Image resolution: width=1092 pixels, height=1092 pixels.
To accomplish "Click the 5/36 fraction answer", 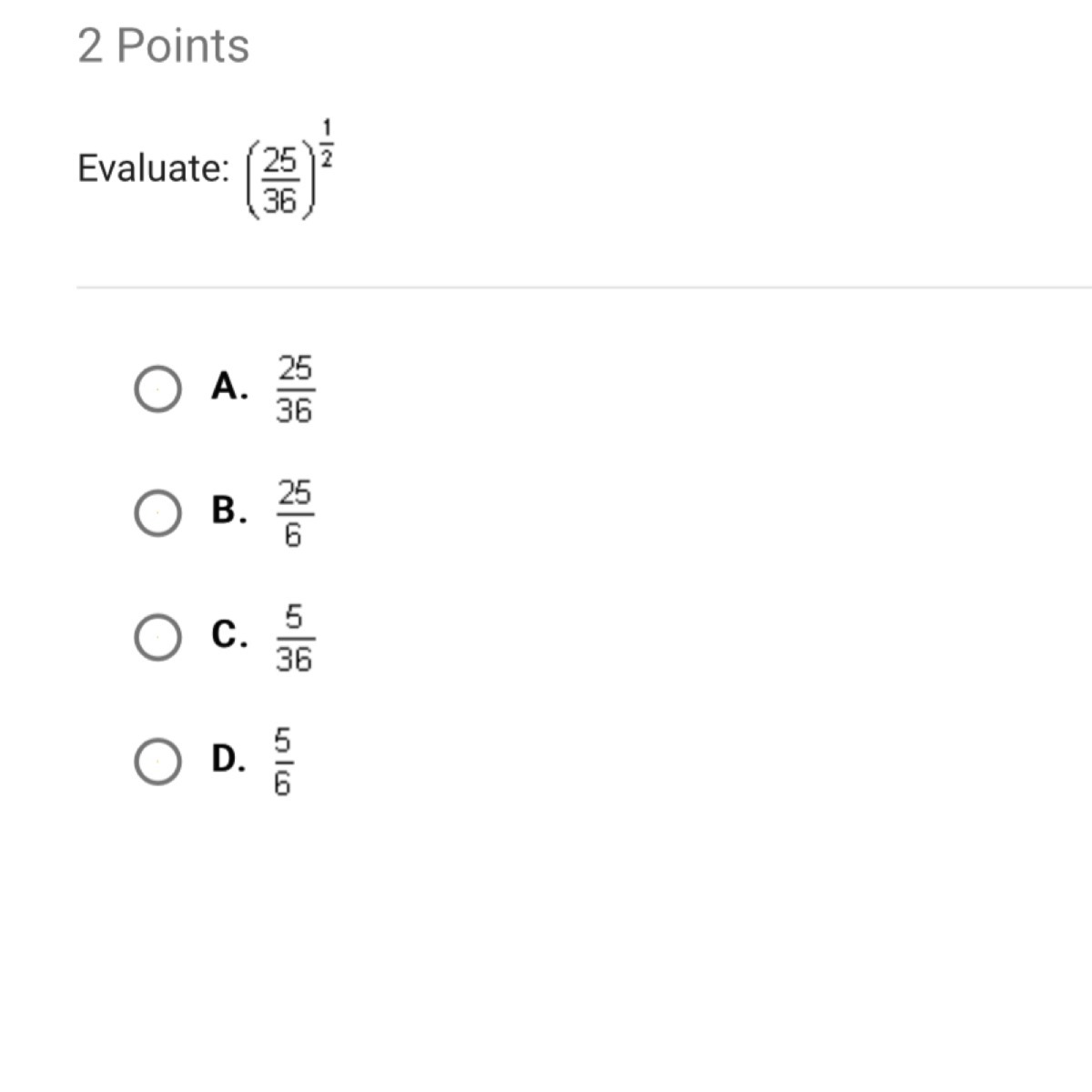I will tap(294, 638).
